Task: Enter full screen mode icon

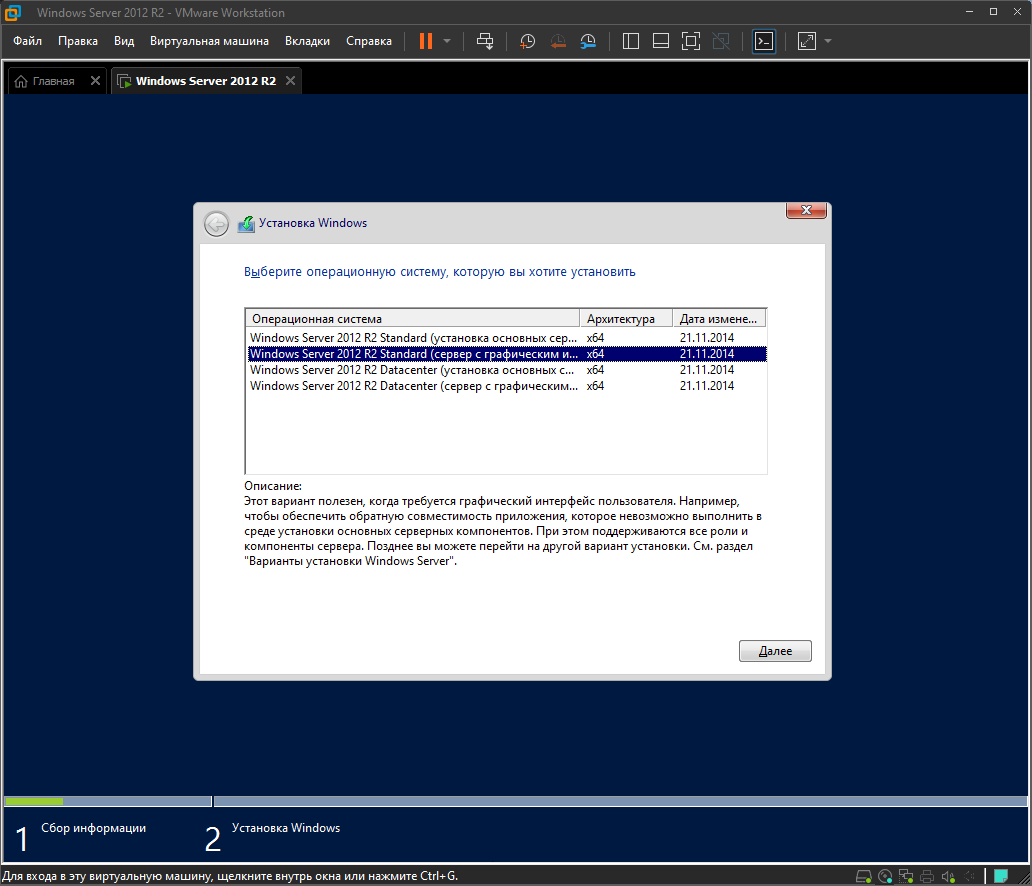Action: pyautogui.click(x=690, y=41)
